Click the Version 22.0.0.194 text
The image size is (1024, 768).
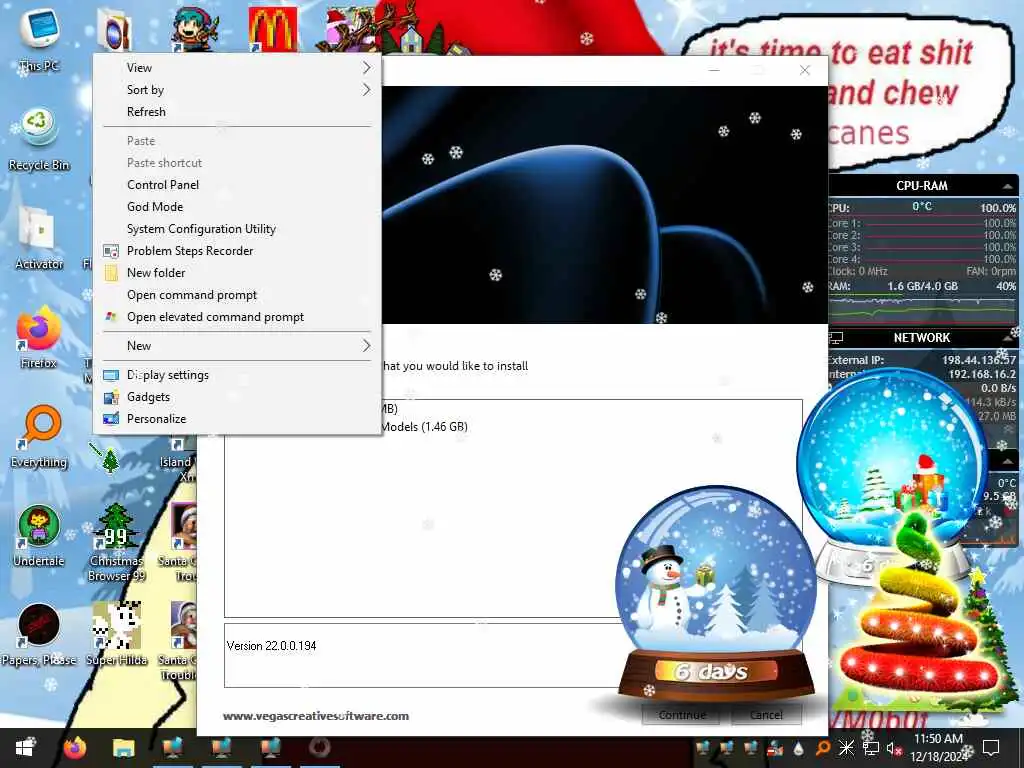(x=272, y=646)
